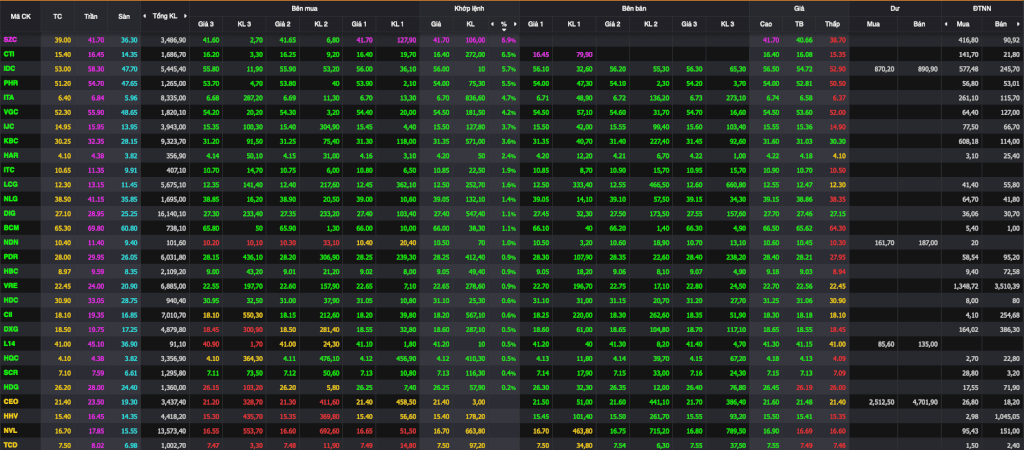Click the Thấp price column header
This screenshot has height=450, width=1024.
pos(832,24)
